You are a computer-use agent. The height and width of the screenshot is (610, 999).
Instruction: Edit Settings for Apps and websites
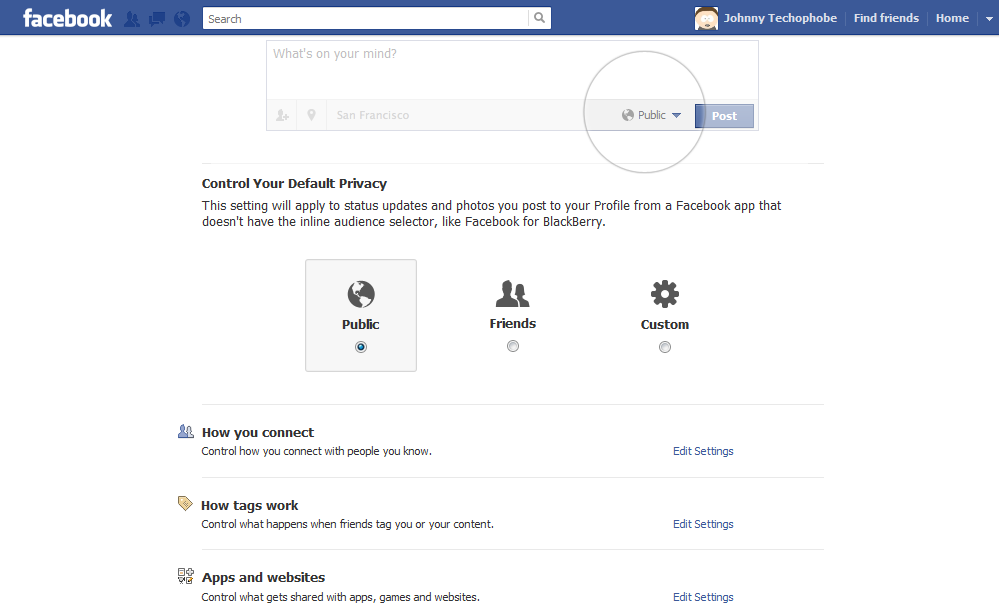(x=703, y=597)
